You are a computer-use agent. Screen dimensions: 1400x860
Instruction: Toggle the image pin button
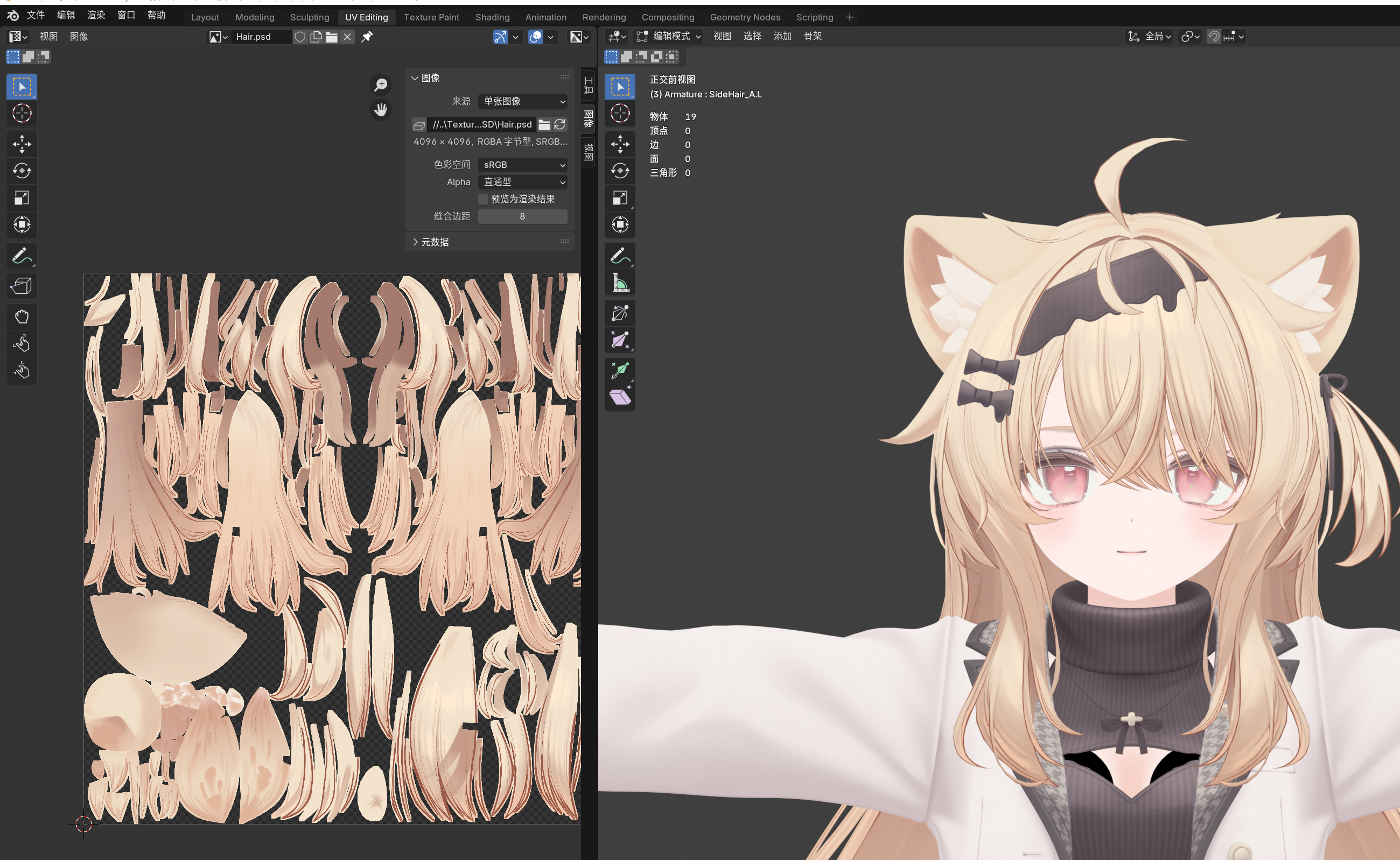click(x=367, y=37)
